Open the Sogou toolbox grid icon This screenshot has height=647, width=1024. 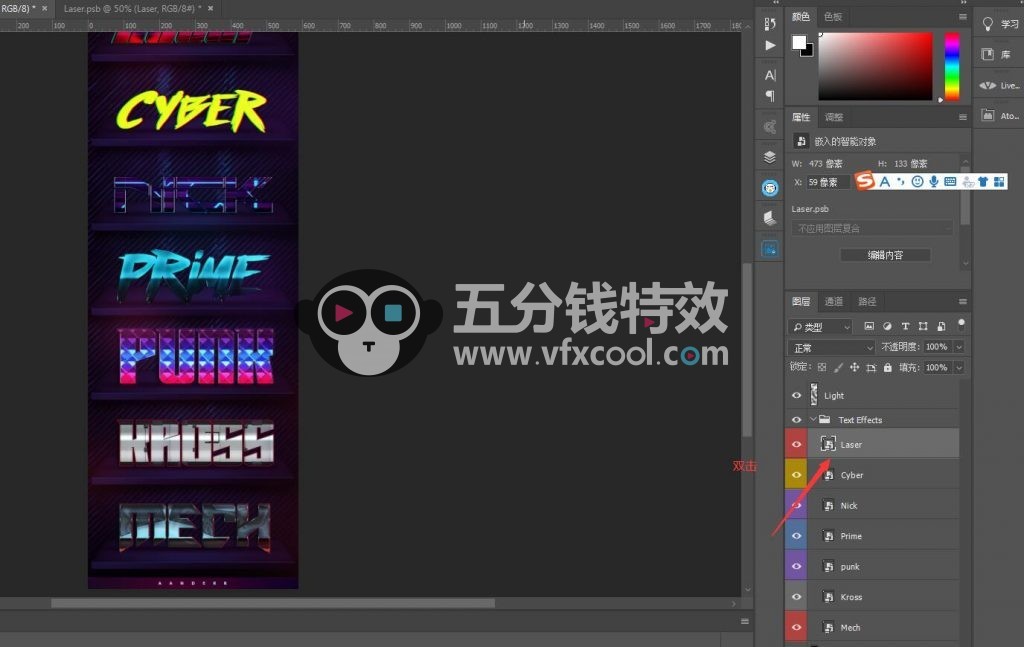[999, 181]
